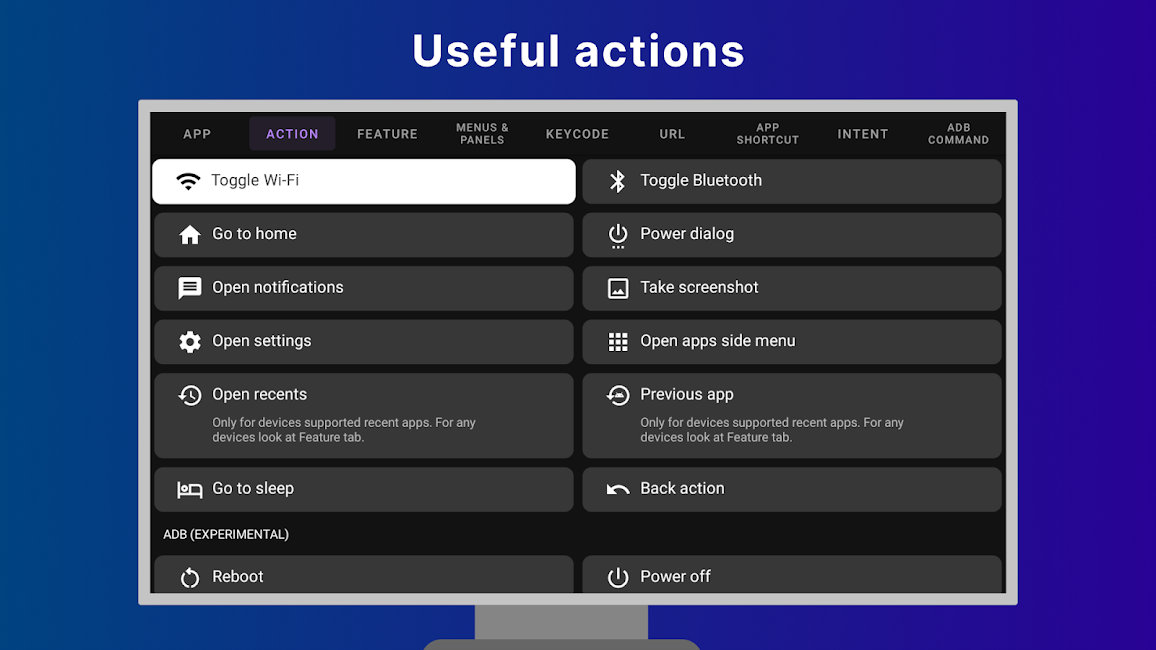
Task: Click the Bluetooth symbol icon
Action: (x=618, y=181)
